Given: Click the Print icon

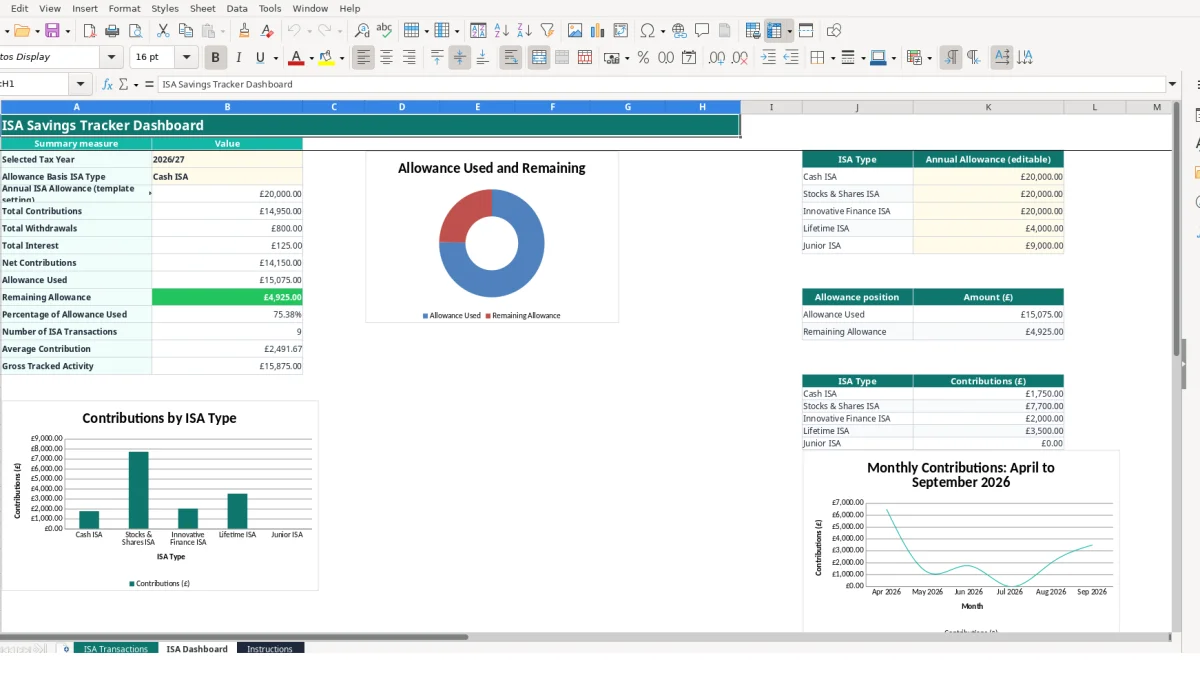Looking at the screenshot, I should pos(114,31).
